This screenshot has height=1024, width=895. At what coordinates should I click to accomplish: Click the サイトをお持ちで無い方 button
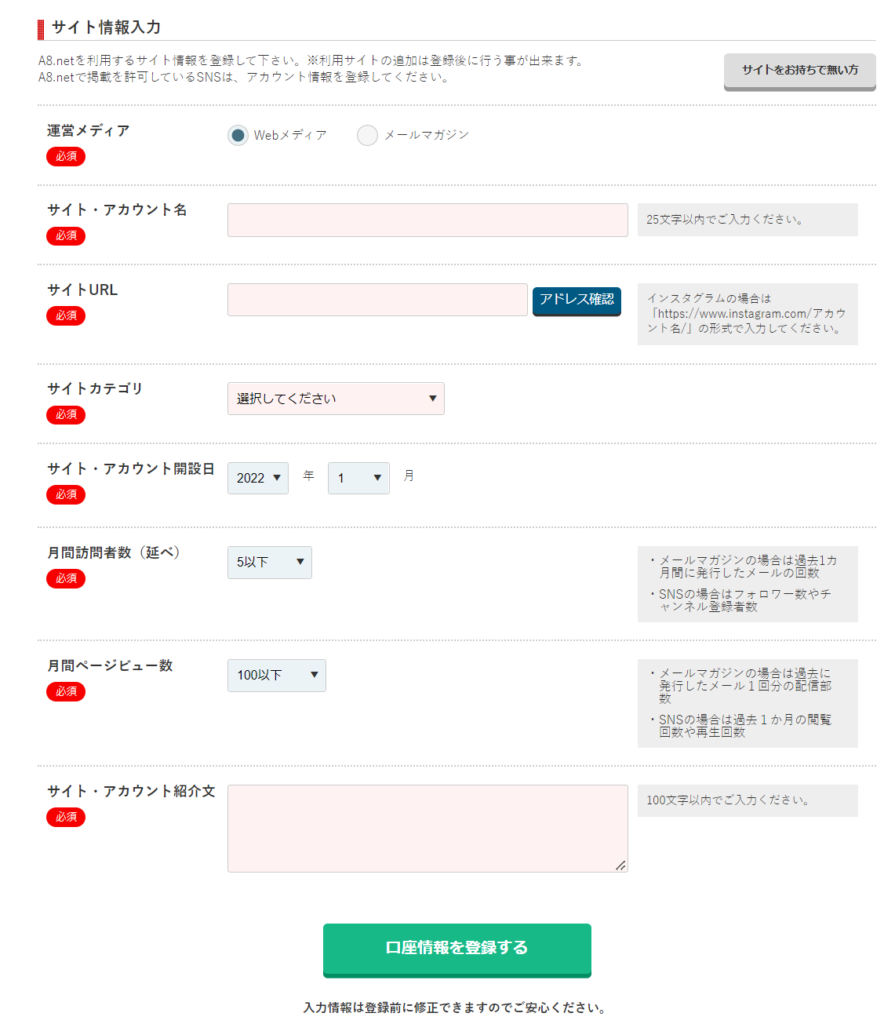800,72
